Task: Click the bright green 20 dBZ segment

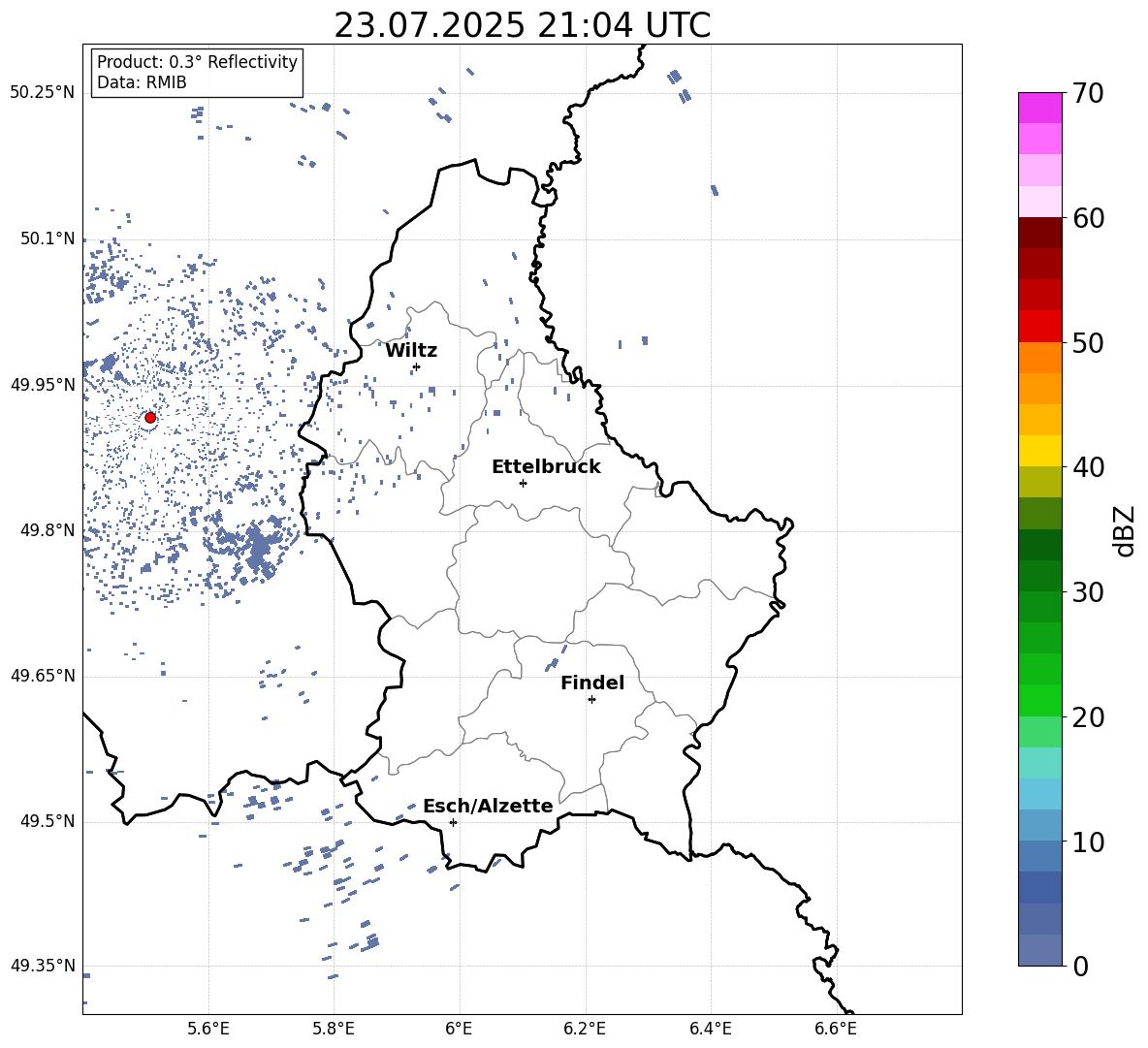Action: (1040, 700)
